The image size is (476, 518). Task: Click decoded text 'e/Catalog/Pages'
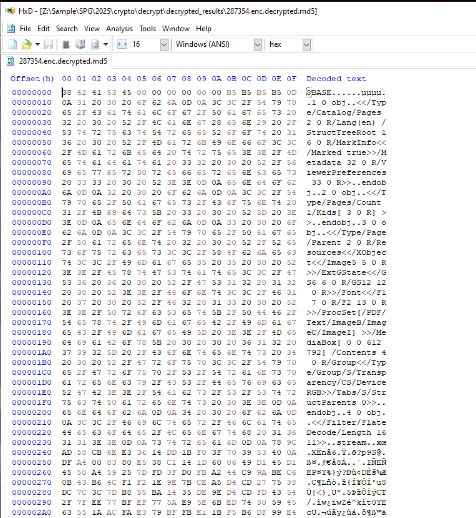coord(344,112)
